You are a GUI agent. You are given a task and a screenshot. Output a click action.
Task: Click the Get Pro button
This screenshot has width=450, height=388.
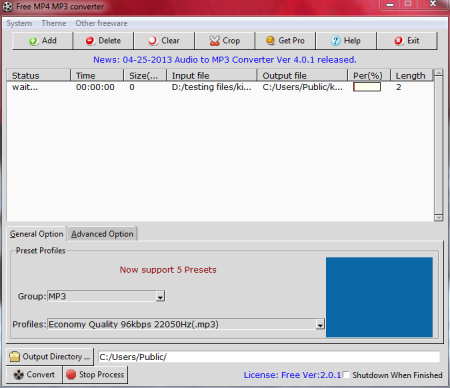[x=285, y=41]
